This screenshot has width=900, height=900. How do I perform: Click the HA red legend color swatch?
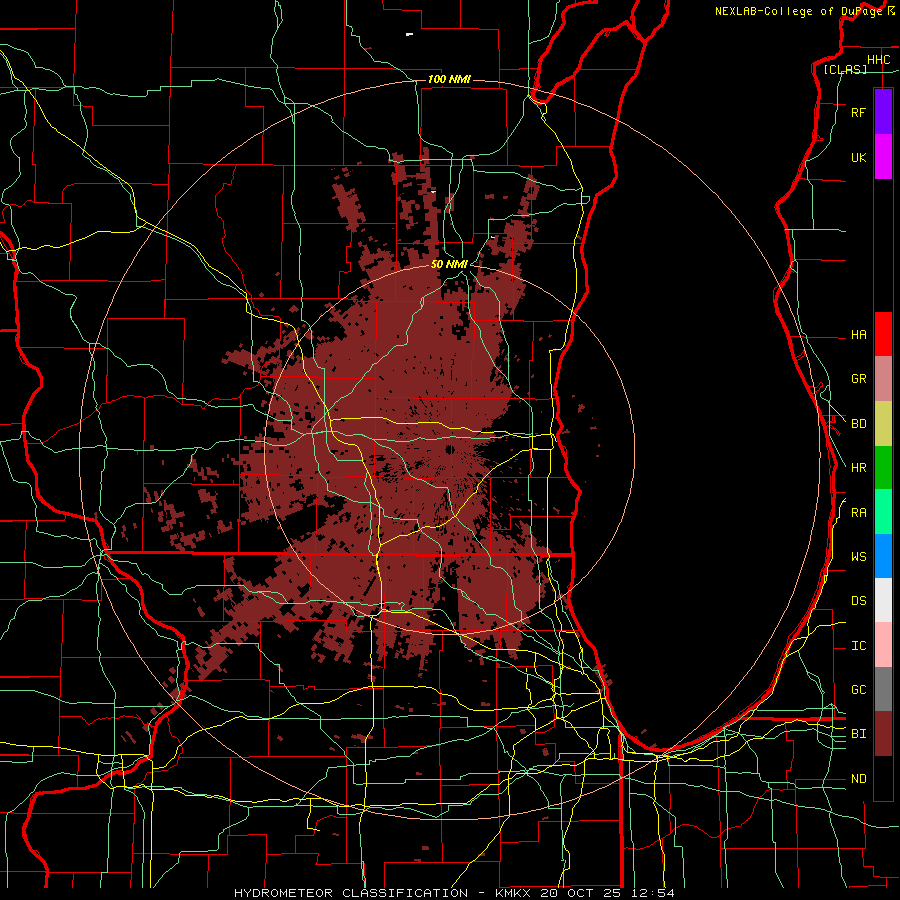883,334
